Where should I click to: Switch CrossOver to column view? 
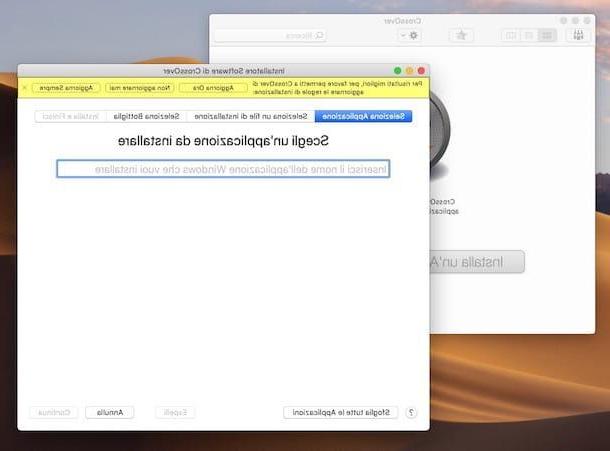coord(511,36)
